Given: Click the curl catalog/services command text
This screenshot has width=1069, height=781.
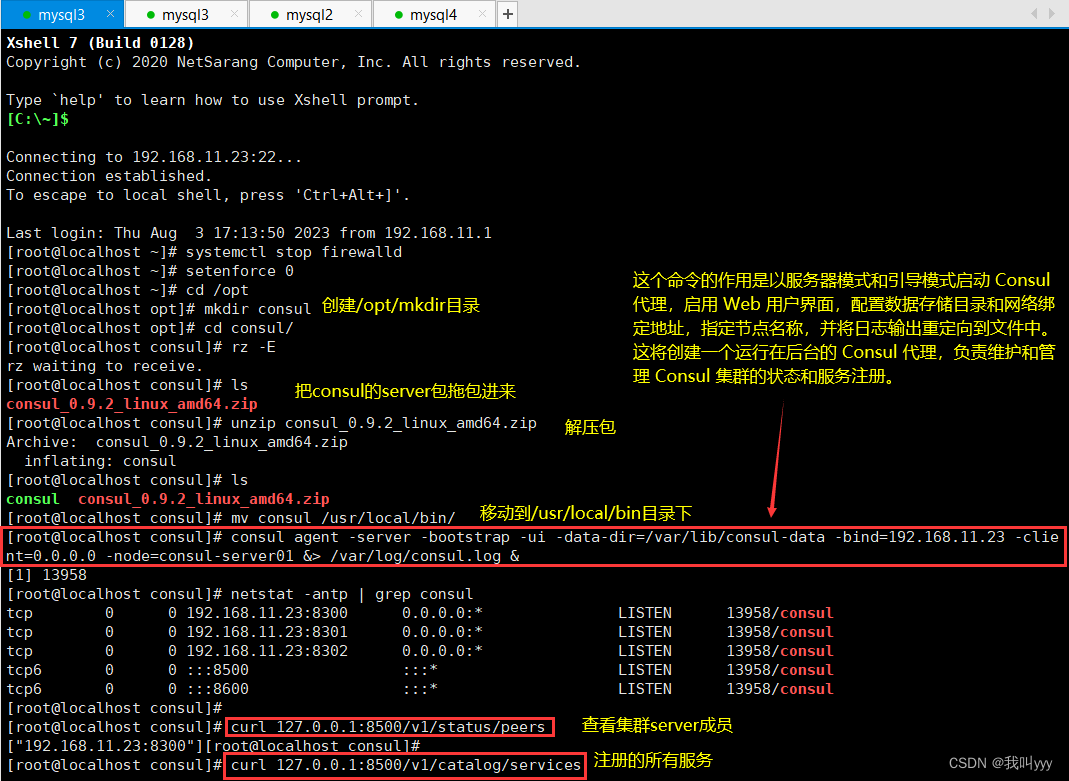Looking at the screenshot, I should pyautogui.click(x=404, y=765).
